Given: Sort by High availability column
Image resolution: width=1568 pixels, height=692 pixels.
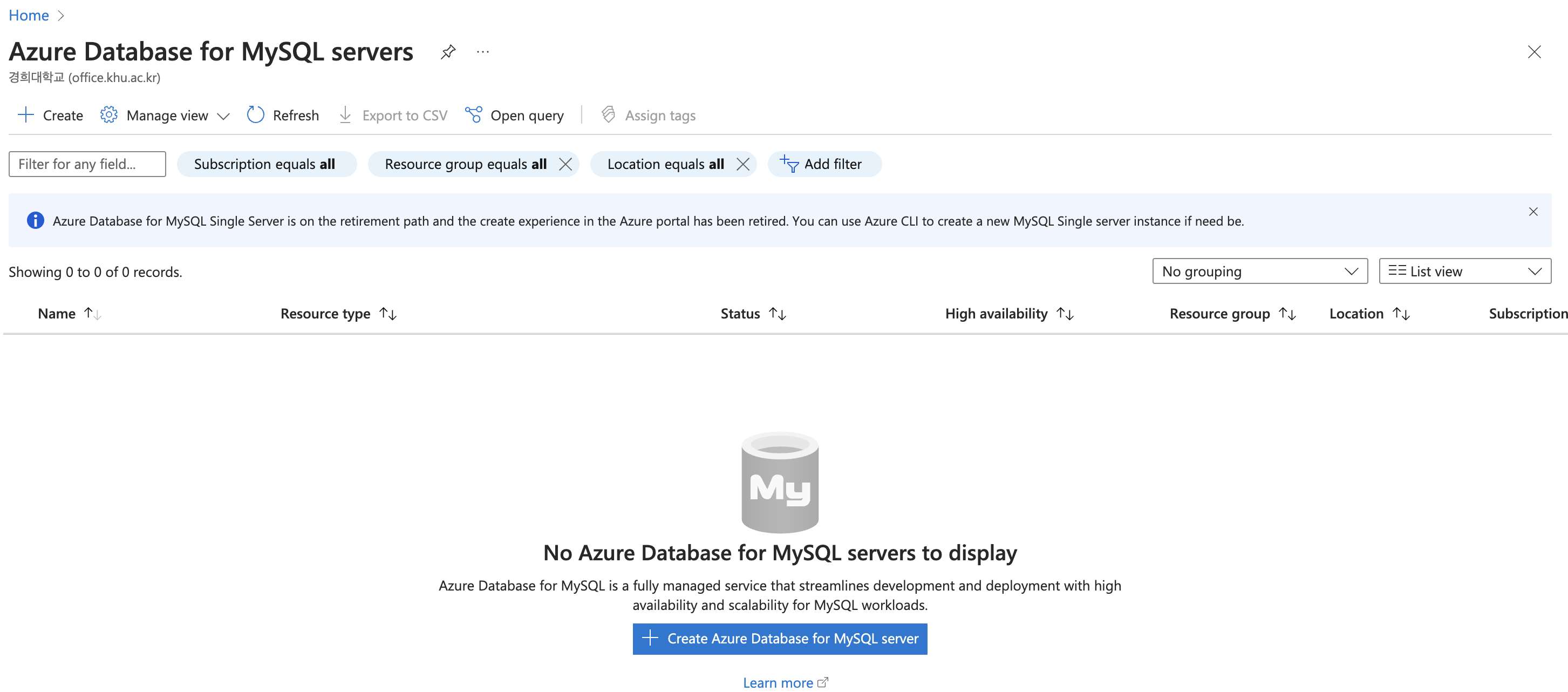Looking at the screenshot, I should pyautogui.click(x=1009, y=313).
